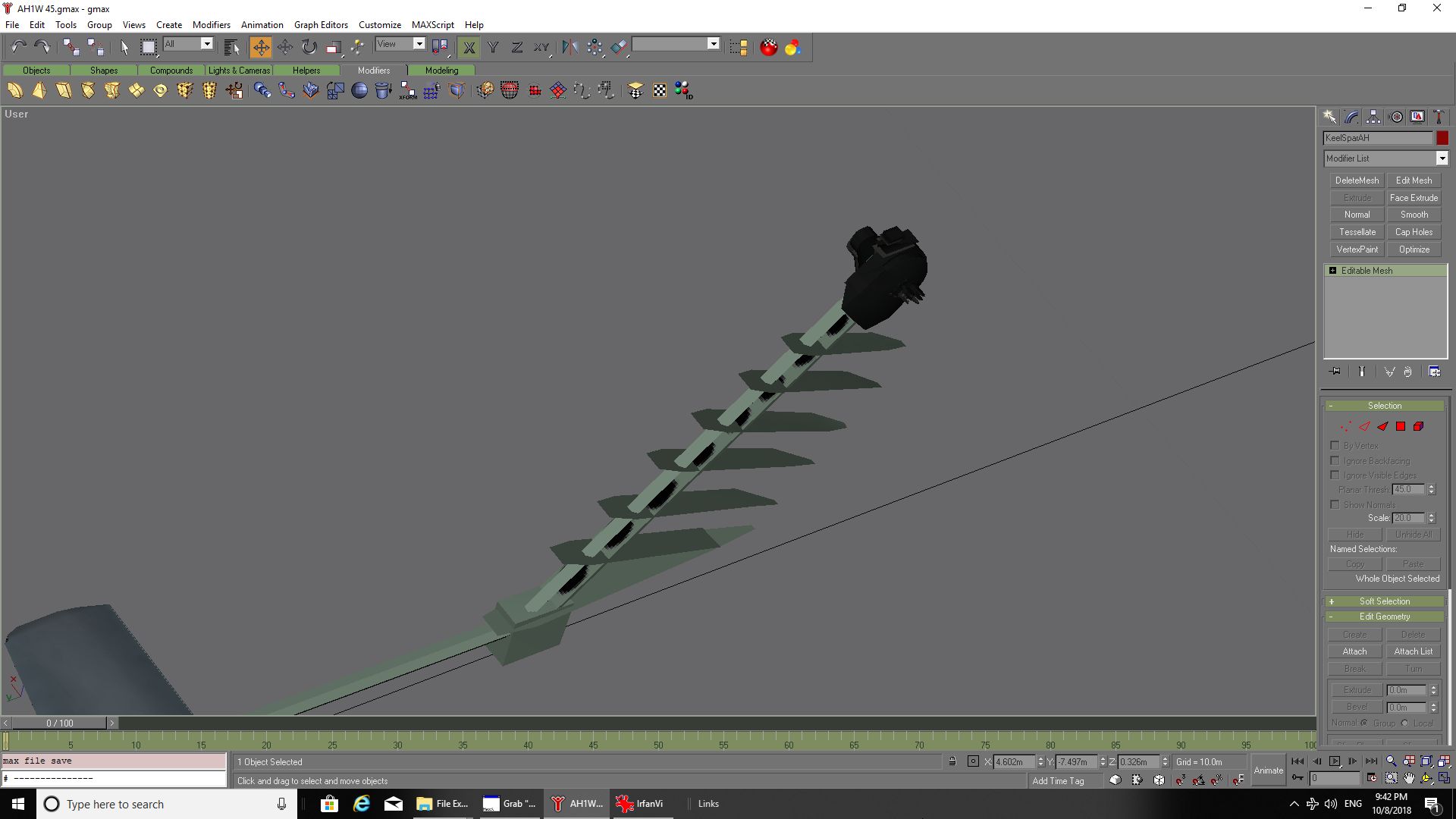The height and width of the screenshot is (819, 1456).
Task: Click the Pin Stack icon
Action: pos(1335,372)
